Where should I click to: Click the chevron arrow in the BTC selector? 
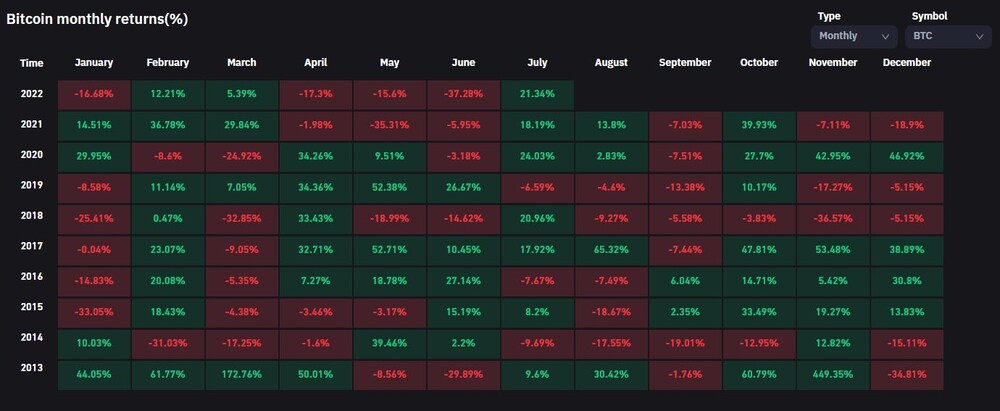tap(979, 37)
